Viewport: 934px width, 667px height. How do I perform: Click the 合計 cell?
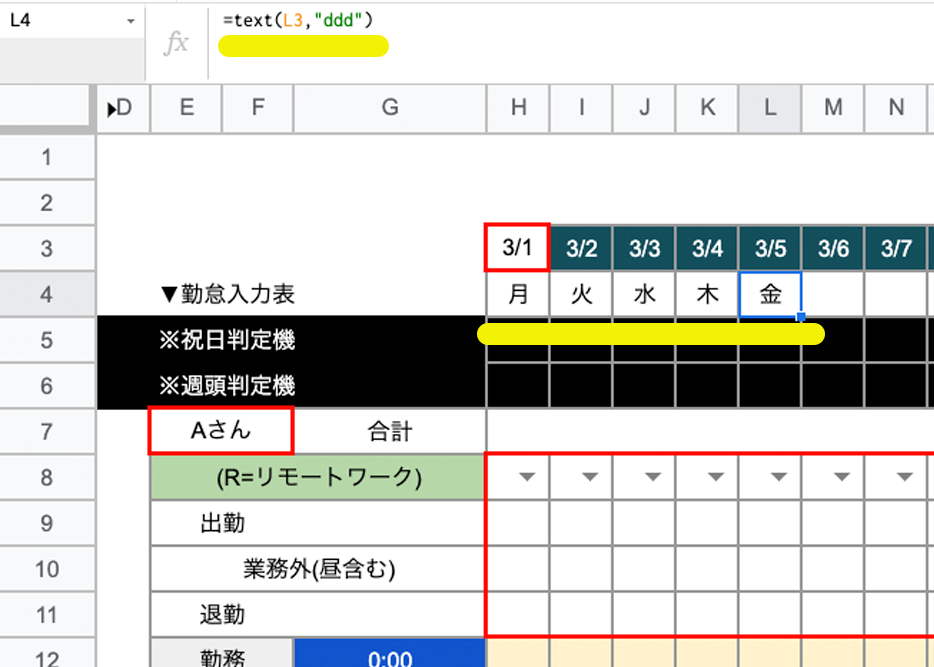pyautogui.click(x=390, y=432)
